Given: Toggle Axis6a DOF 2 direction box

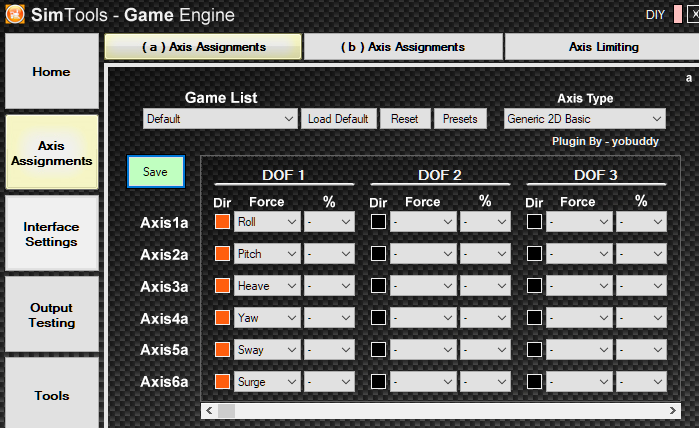Looking at the screenshot, I should [378, 382].
